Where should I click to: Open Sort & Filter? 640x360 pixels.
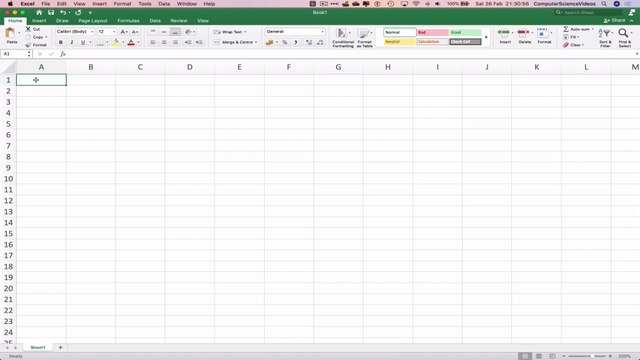click(x=605, y=38)
